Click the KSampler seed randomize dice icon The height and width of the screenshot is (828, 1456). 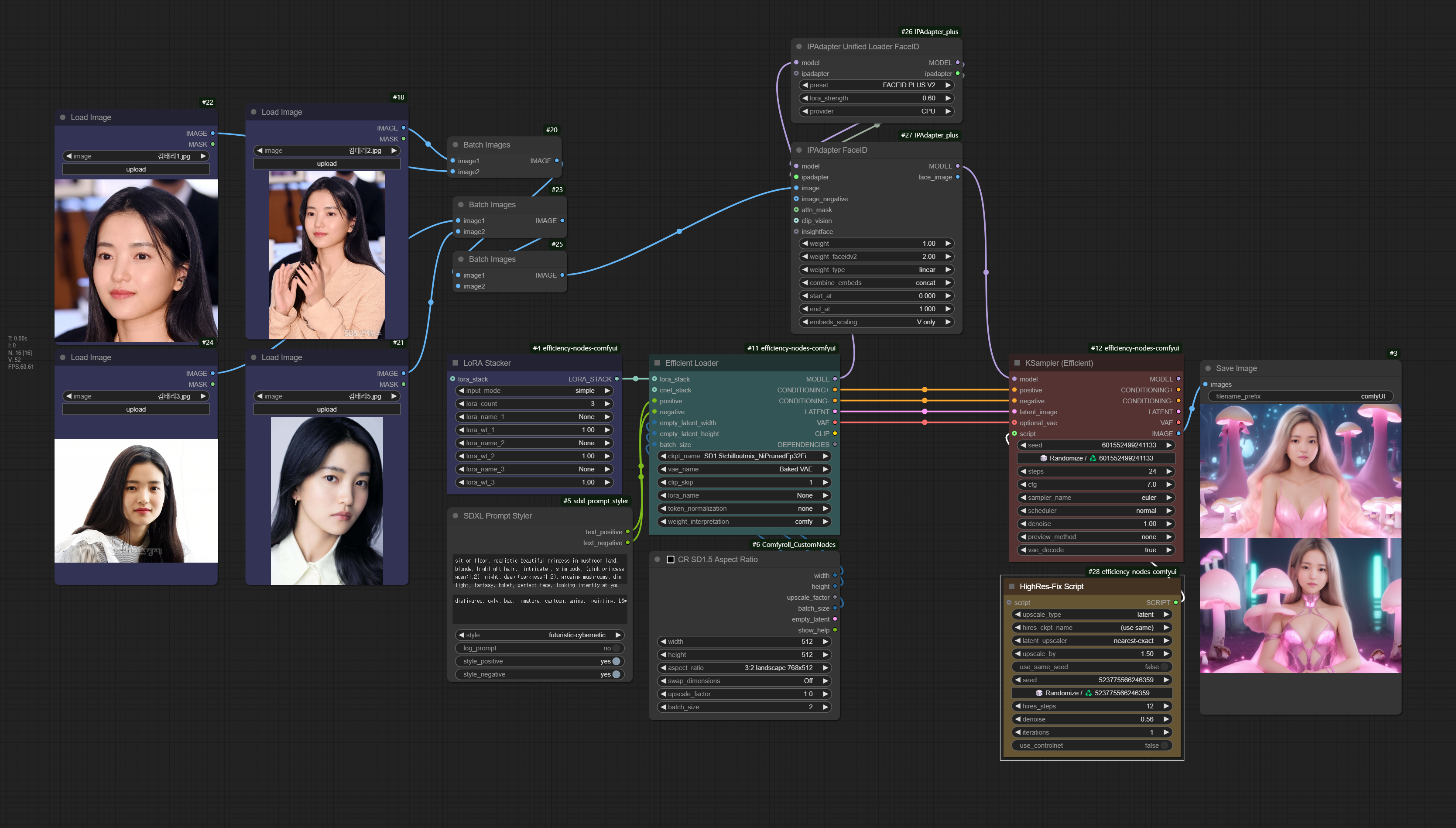pyautogui.click(x=1043, y=458)
